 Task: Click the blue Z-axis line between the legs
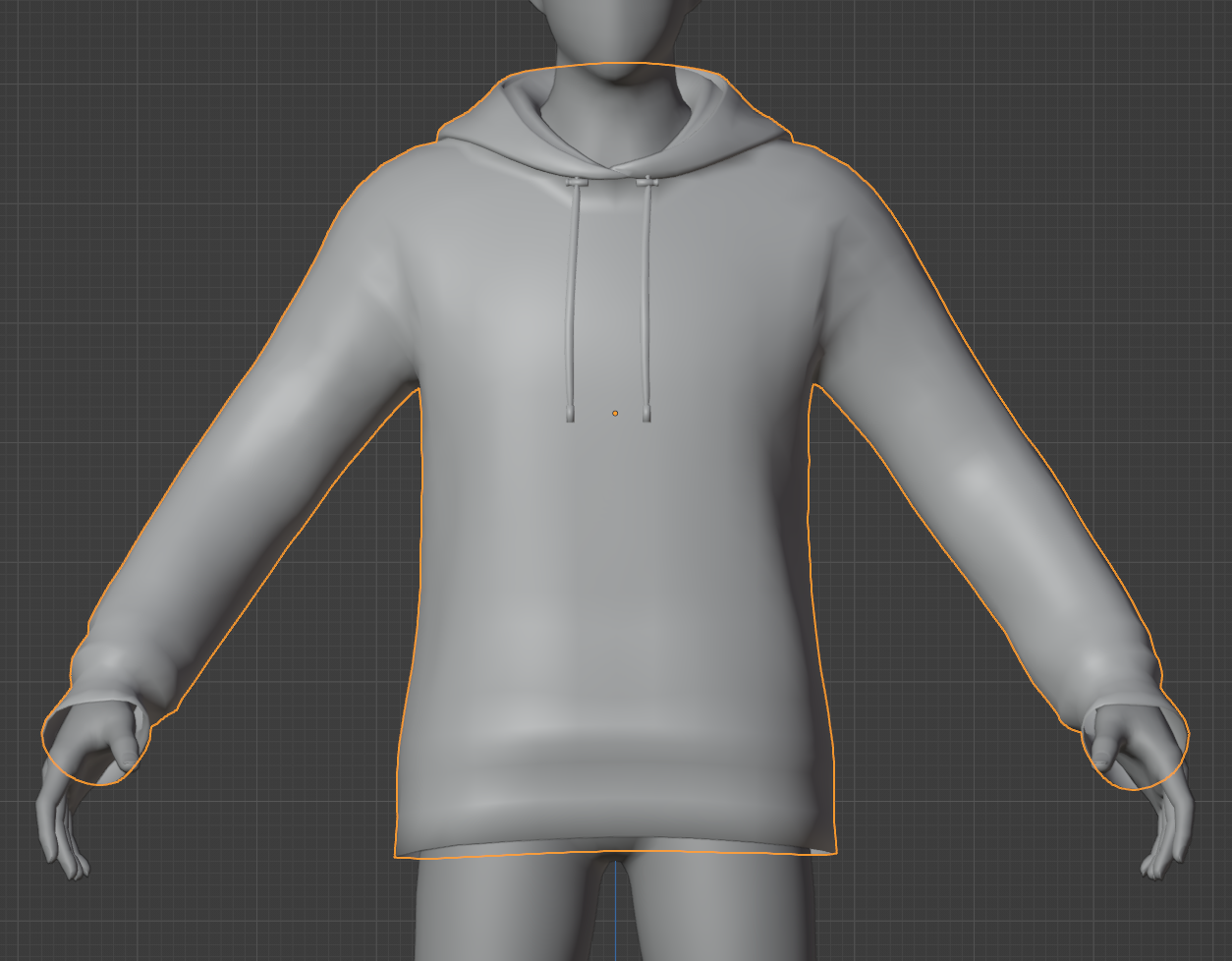pos(616,914)
